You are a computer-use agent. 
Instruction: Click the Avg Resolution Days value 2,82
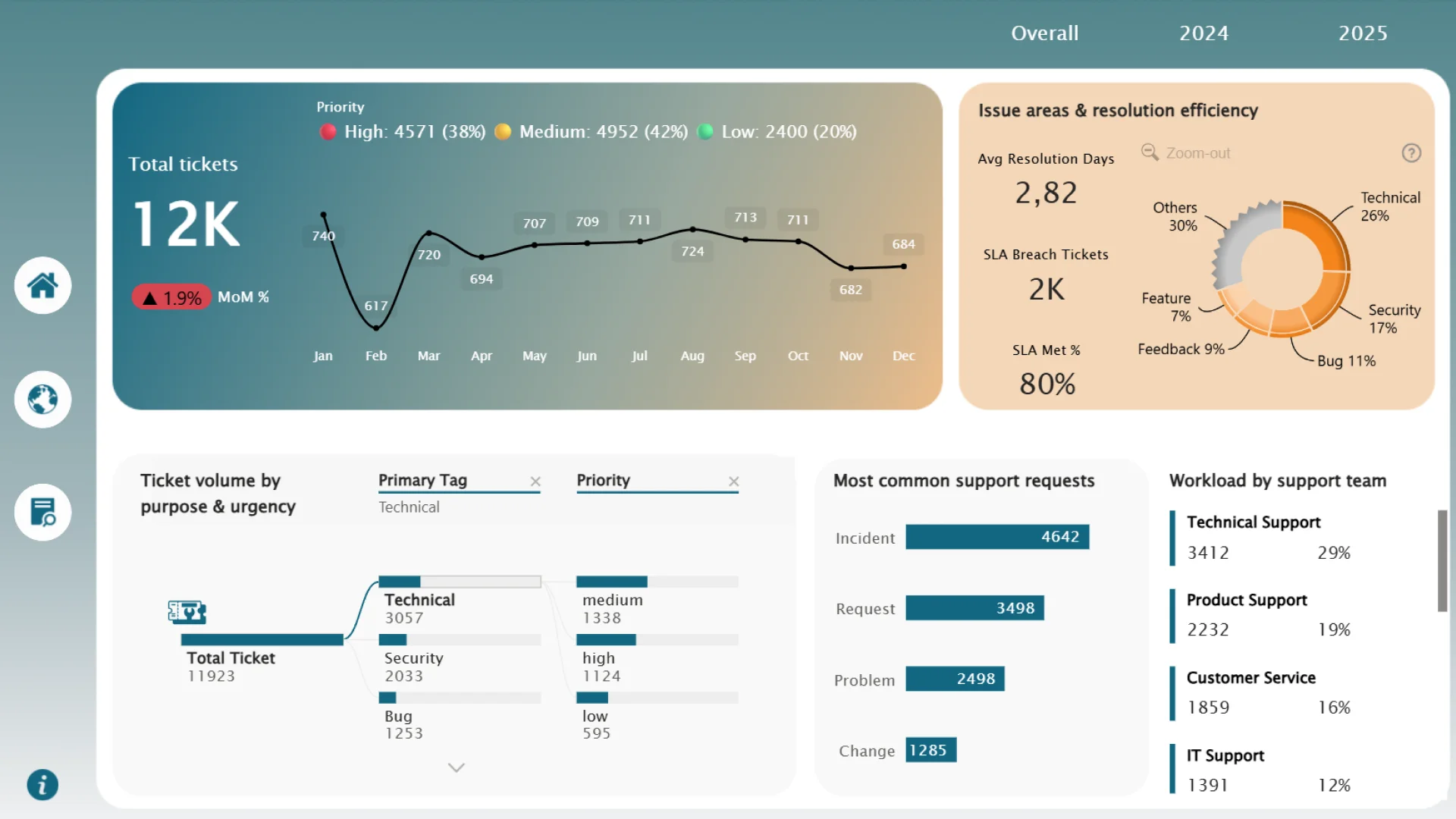[1046, 193]
